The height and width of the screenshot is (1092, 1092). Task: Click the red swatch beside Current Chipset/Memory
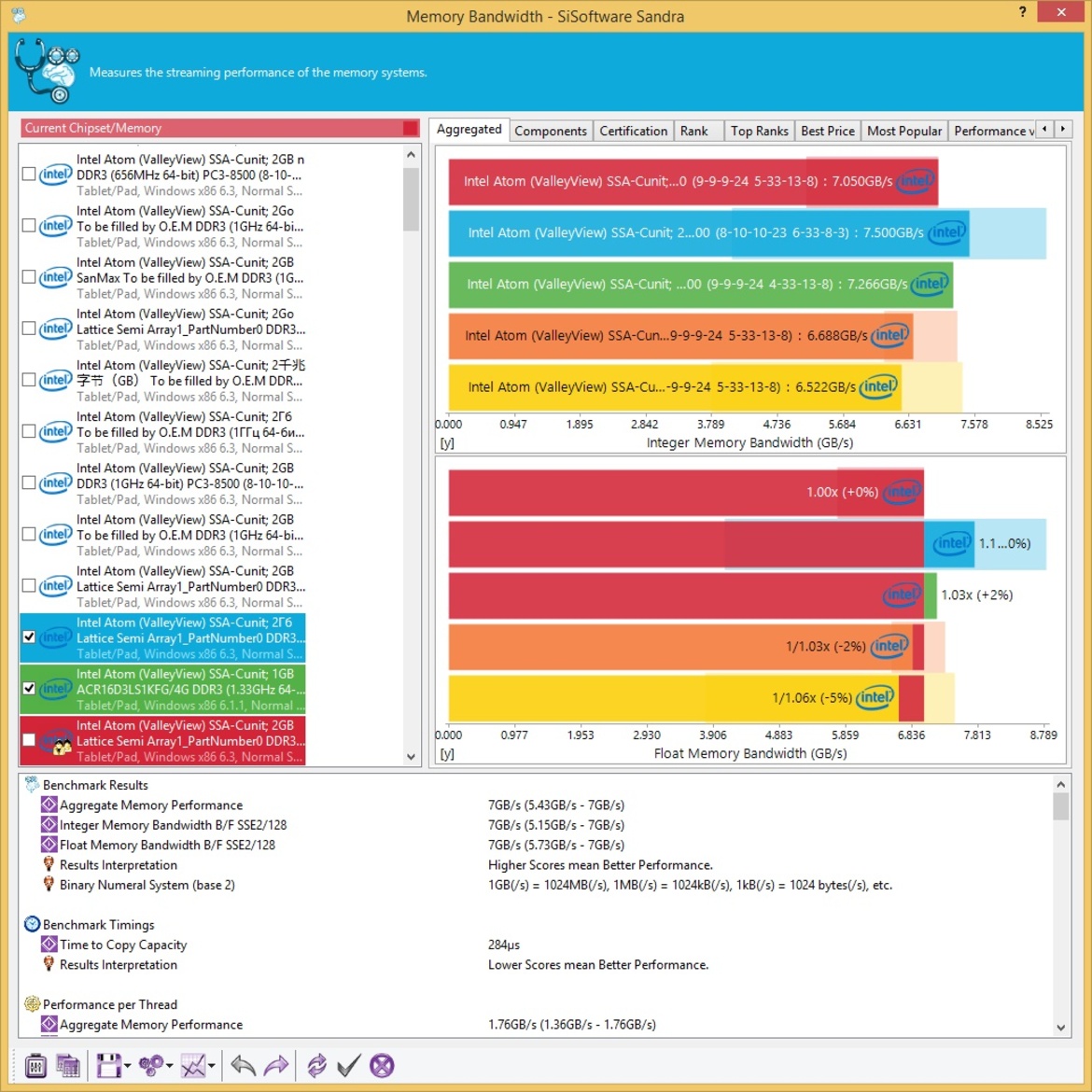pos(410,128)
